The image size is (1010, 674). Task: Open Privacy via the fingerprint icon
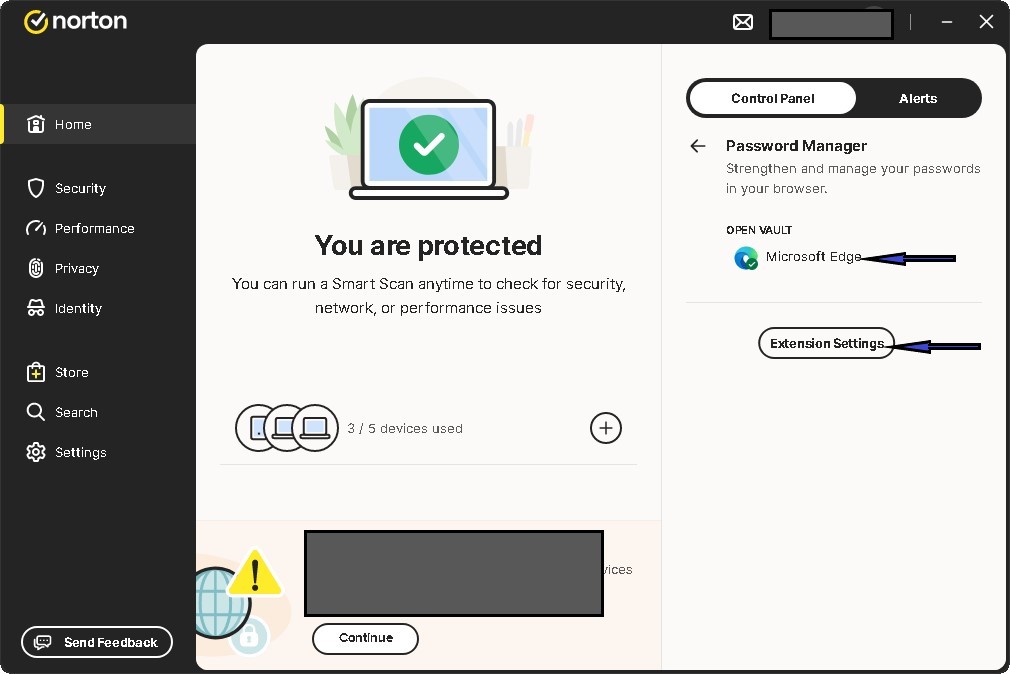coord(36,268)
